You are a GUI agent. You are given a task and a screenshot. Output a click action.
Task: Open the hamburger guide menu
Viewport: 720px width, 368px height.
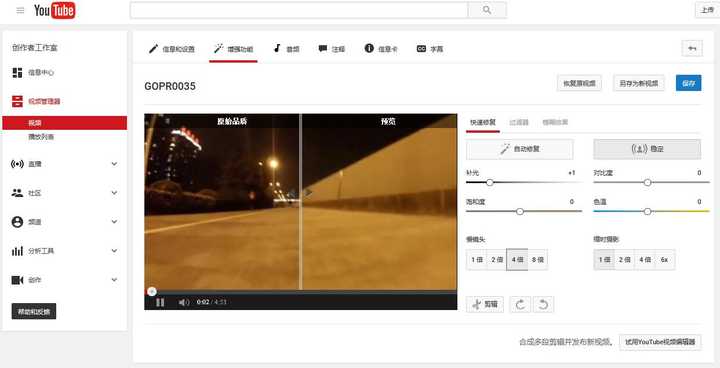click(20, 10)
